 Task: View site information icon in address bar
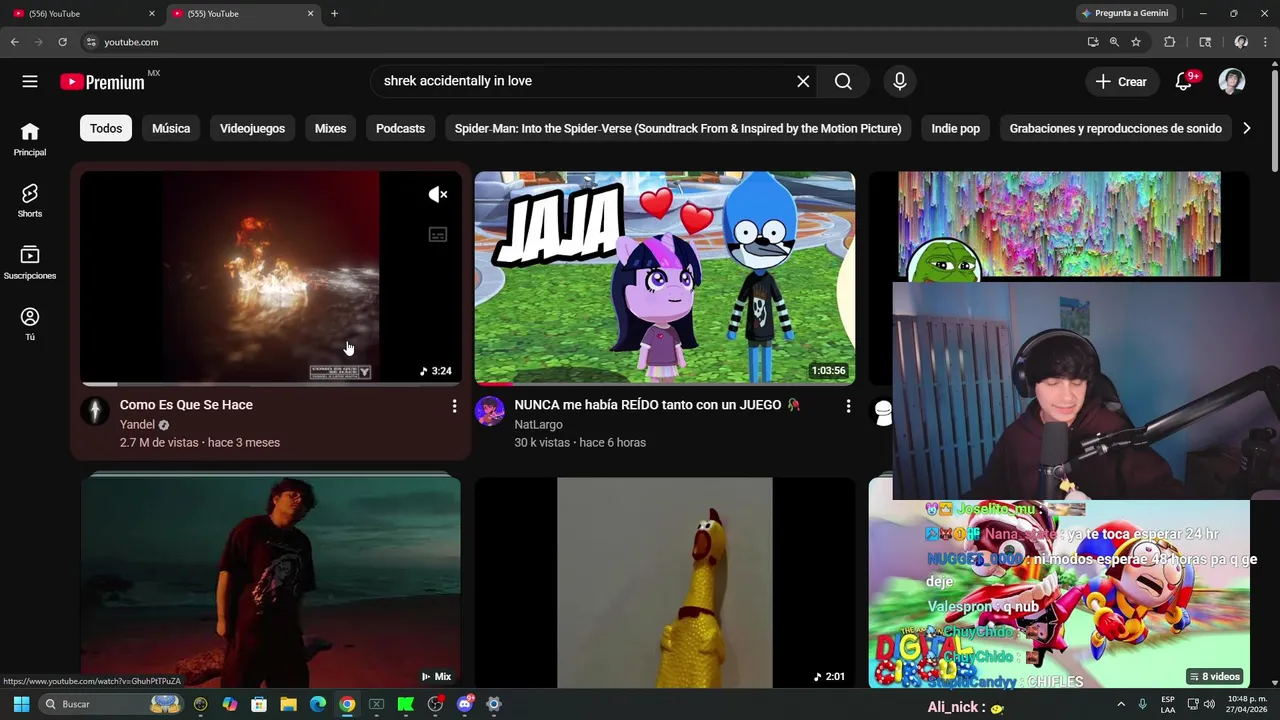click(x=91, y=42)
